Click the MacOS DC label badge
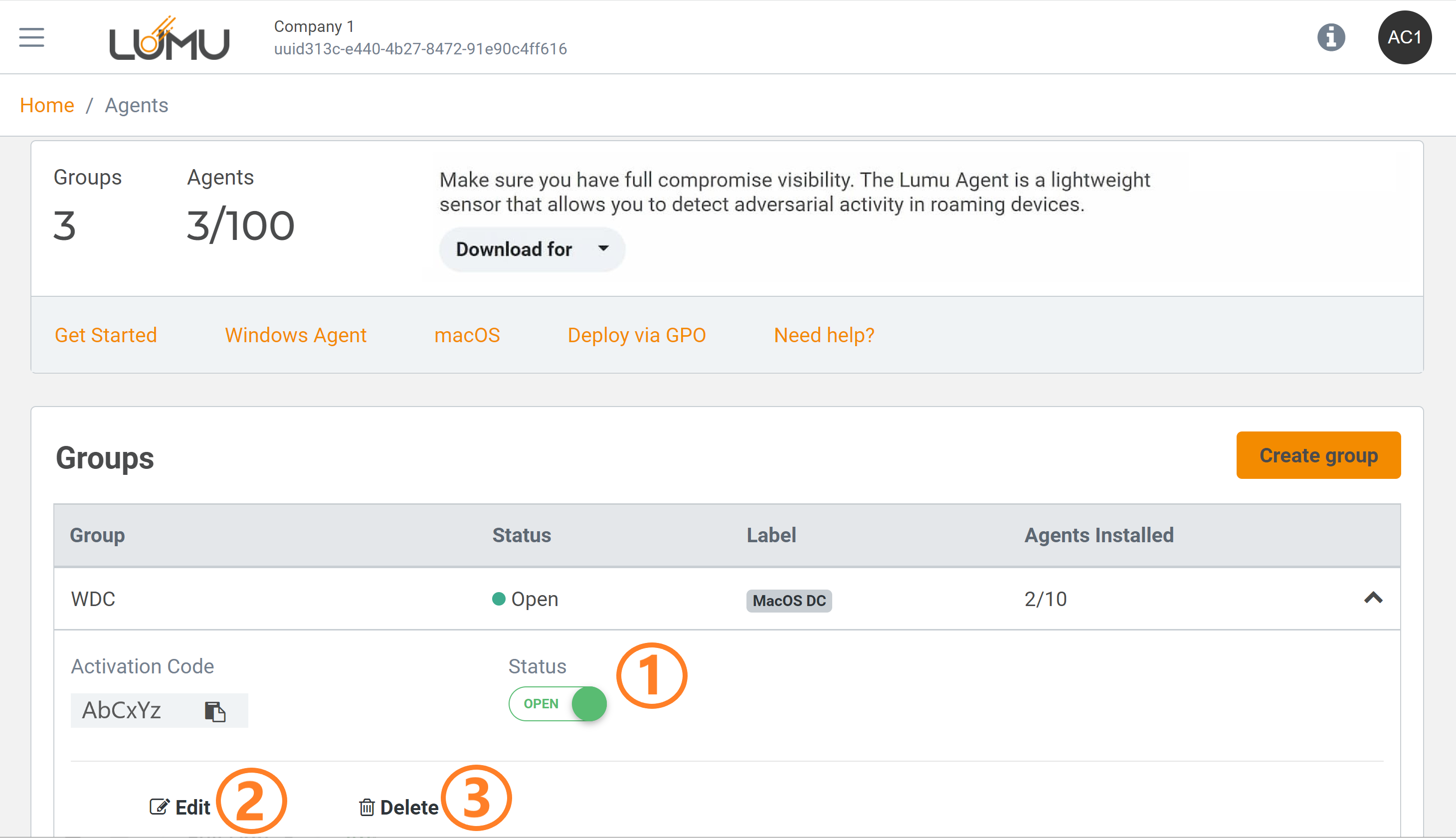Screen dimensions: 1456x839 [x=788, y=601]
